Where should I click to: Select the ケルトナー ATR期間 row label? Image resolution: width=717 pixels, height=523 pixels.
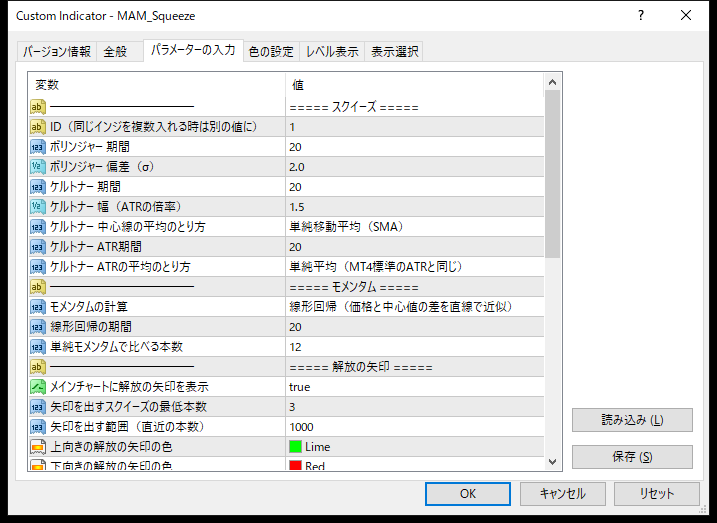[96, 247]
